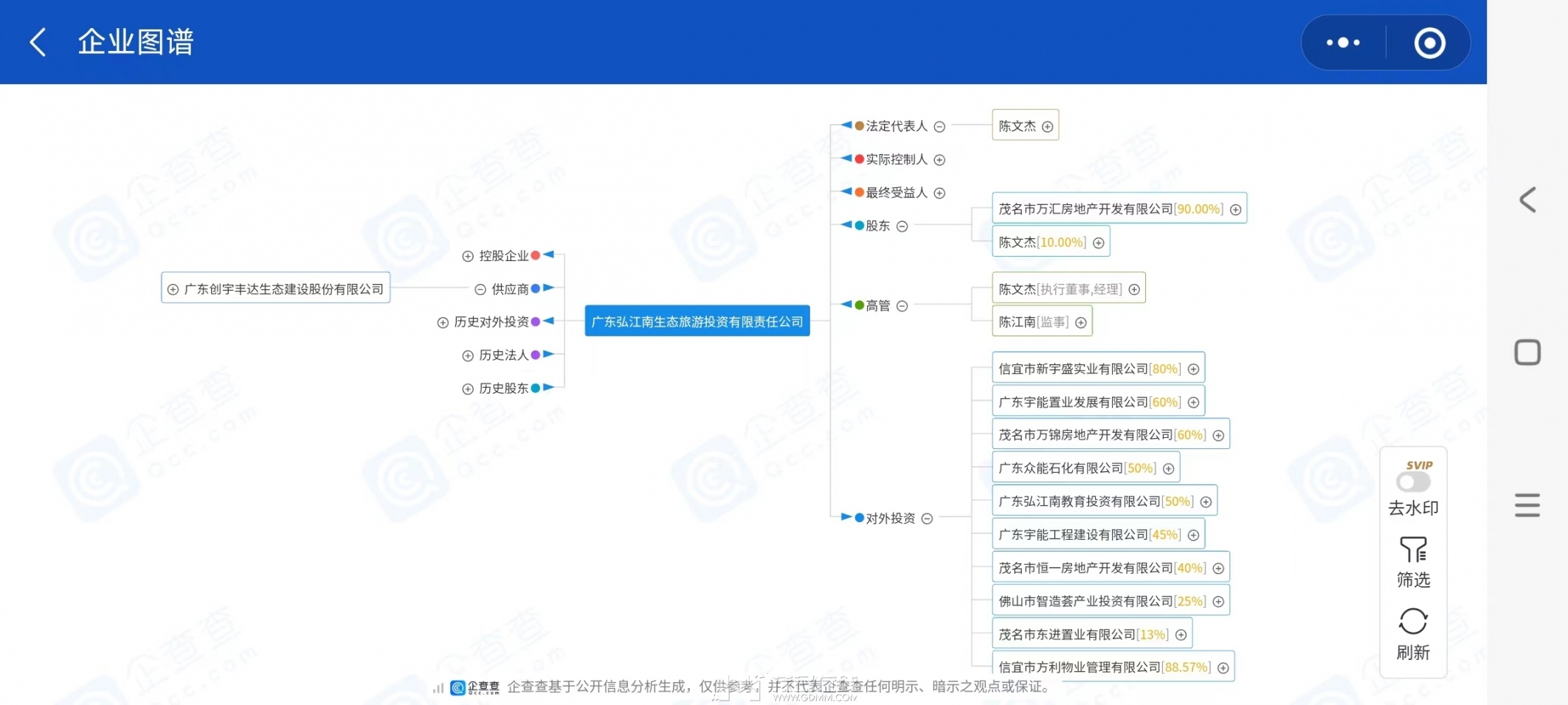Refresh the graph with 刷新
The width and height of the screenshot is (1568, 705).
[1413, 634]
